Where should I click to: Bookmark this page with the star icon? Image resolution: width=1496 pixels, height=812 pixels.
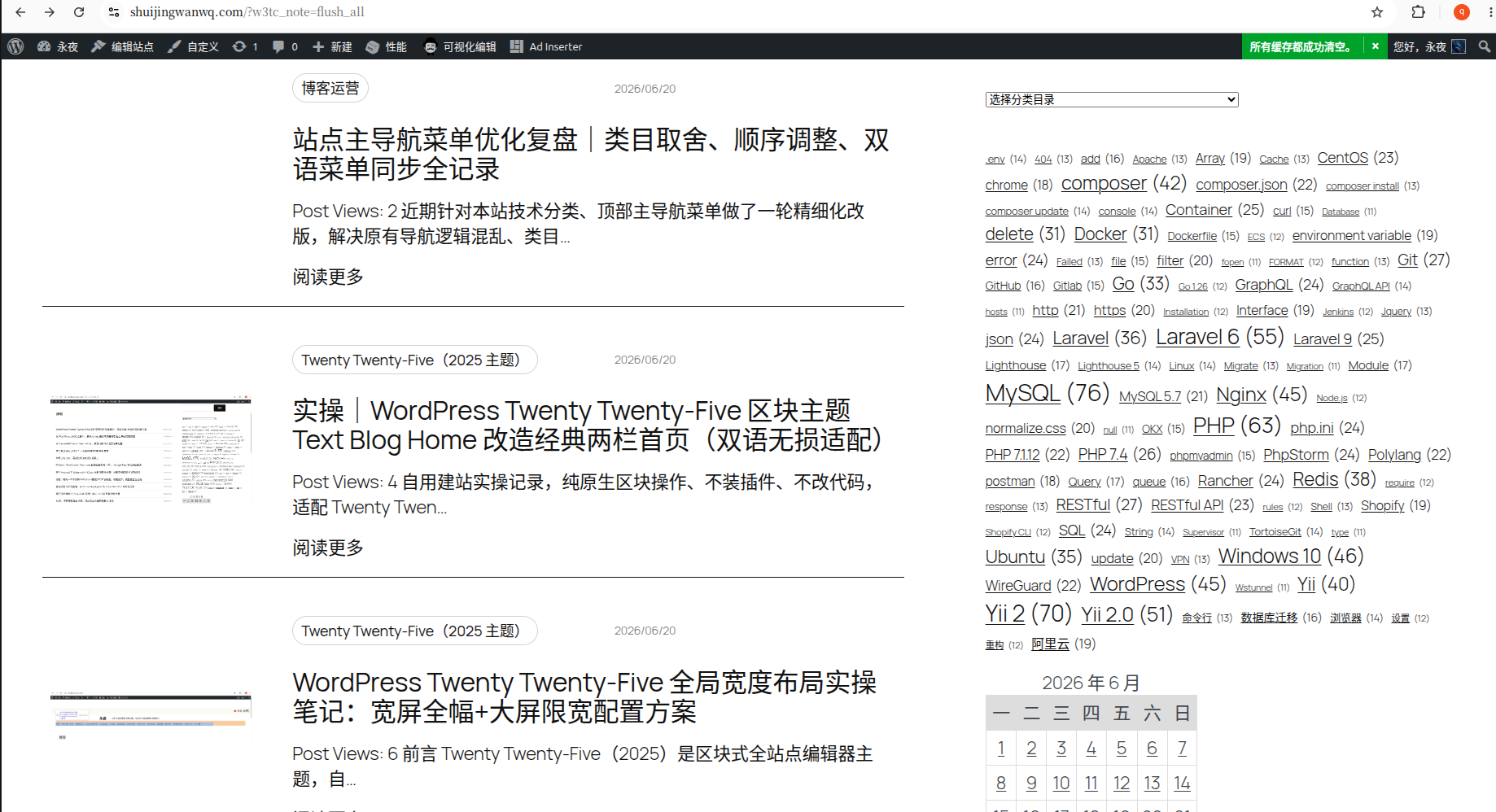1377,12
